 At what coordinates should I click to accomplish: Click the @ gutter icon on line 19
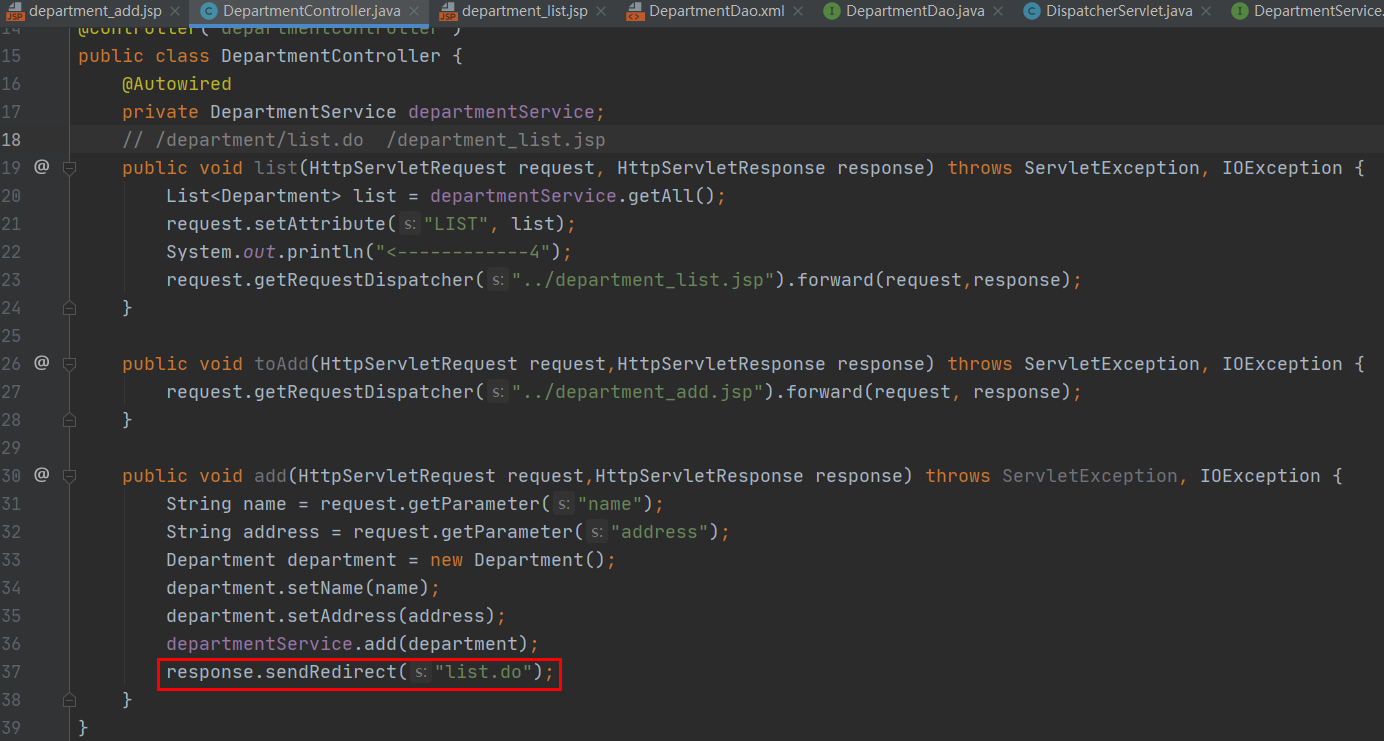(x=41, y=167)
